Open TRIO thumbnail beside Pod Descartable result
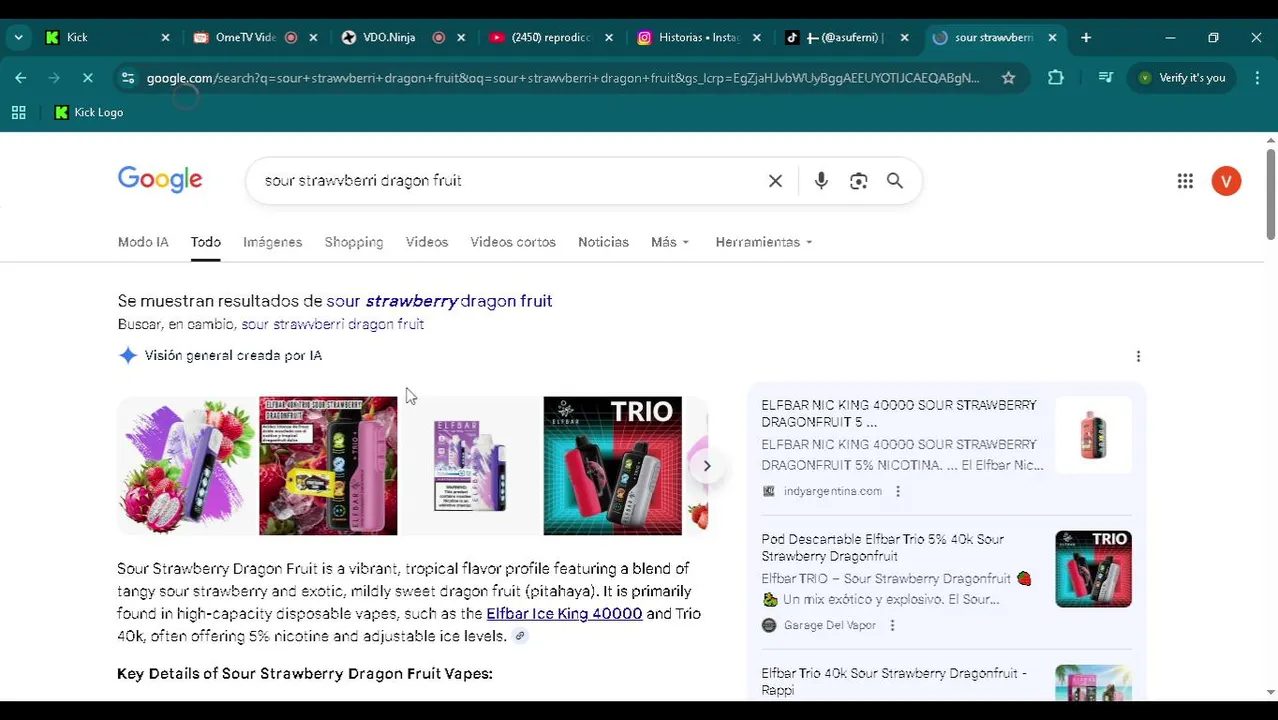 [1093, 569]
